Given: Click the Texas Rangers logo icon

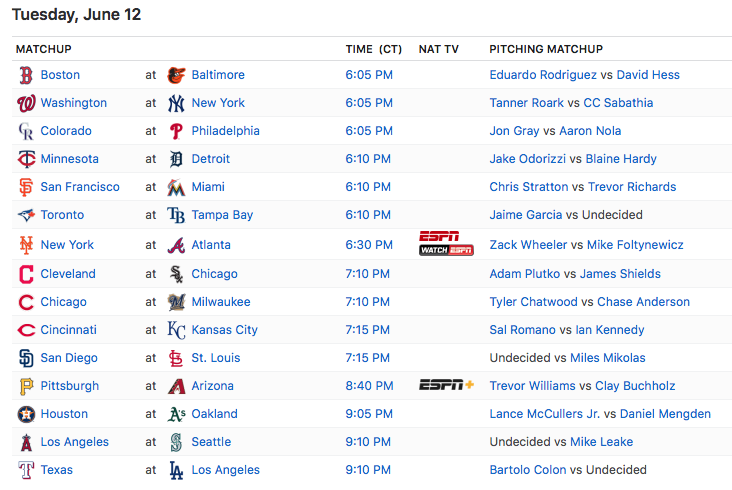Looking at the screenshot, I should point(26,470).
